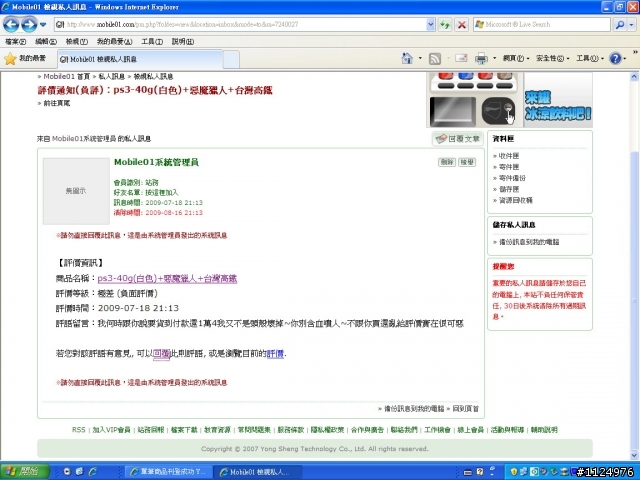The height and width of the screenshot is (480, 640).
Task: Switch to the 單筆商品刊登成功 taskbar window
Action: click(x=168, y=472)
